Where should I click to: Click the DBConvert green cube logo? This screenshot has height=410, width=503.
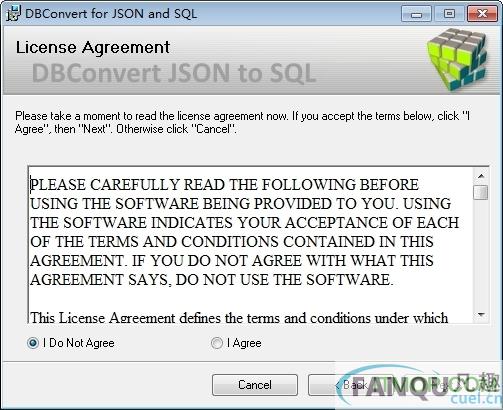tap(457, 59)
